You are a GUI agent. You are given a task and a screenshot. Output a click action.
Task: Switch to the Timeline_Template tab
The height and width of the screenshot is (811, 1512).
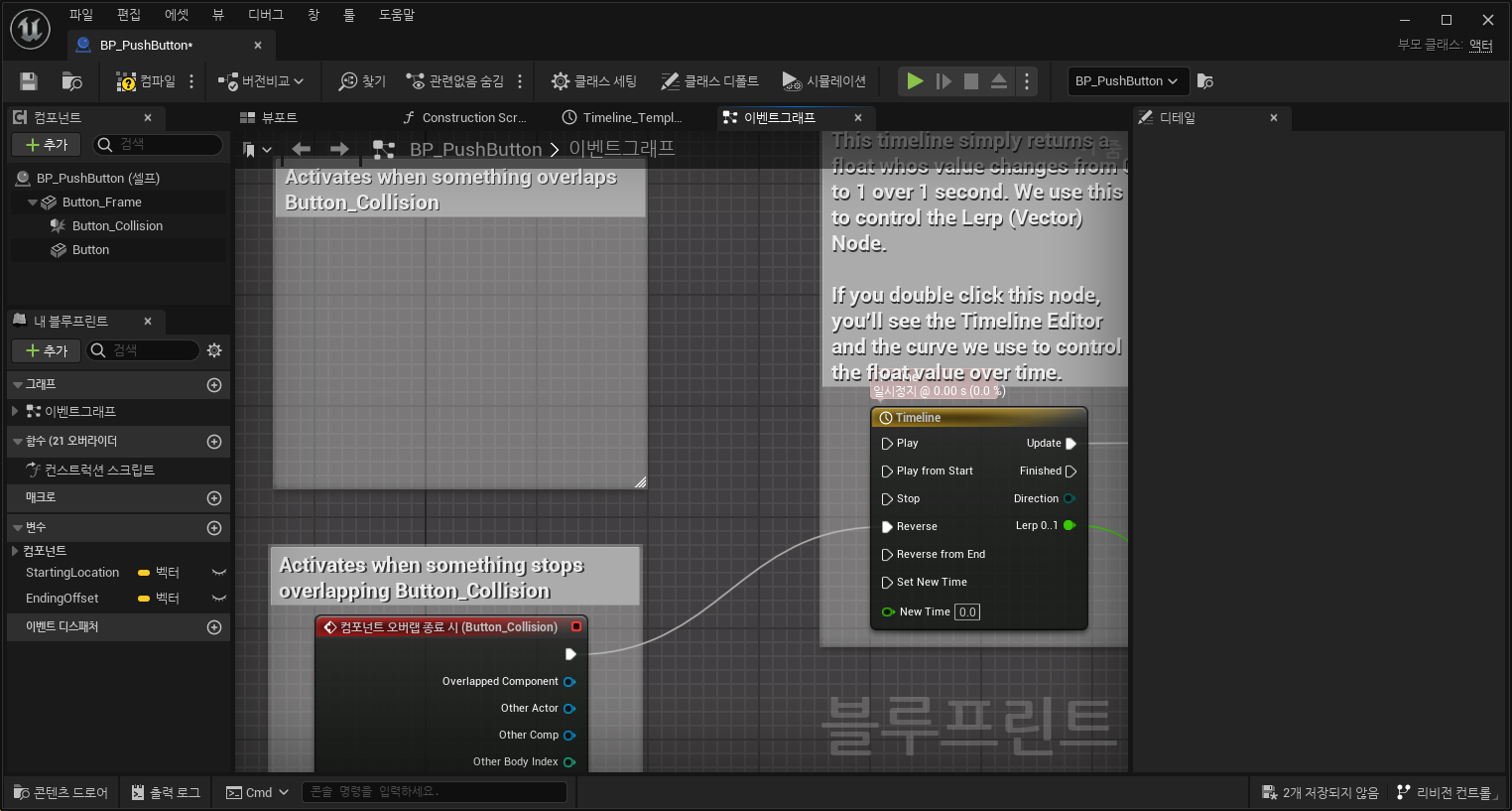click(x=622, y=117)
